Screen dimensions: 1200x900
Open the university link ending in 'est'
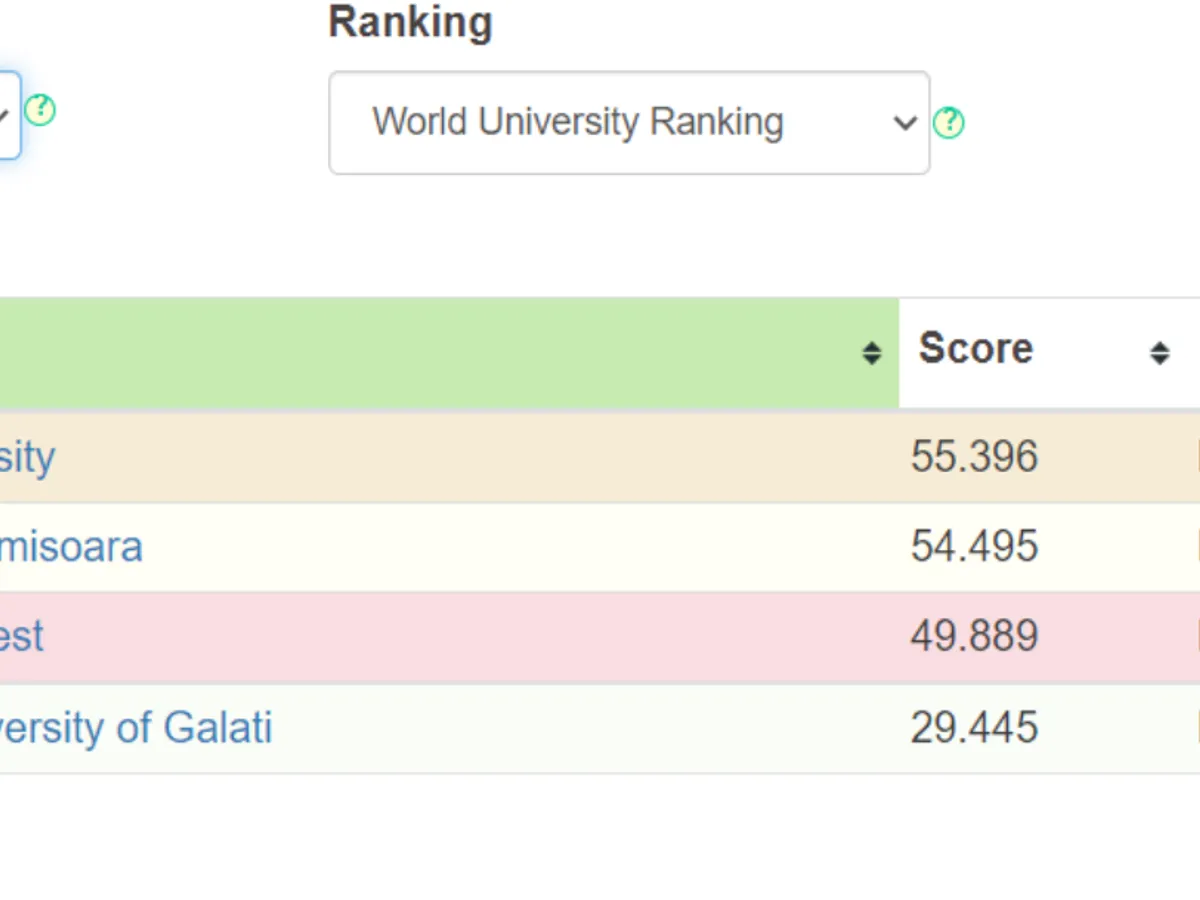[x=22, y=637]
